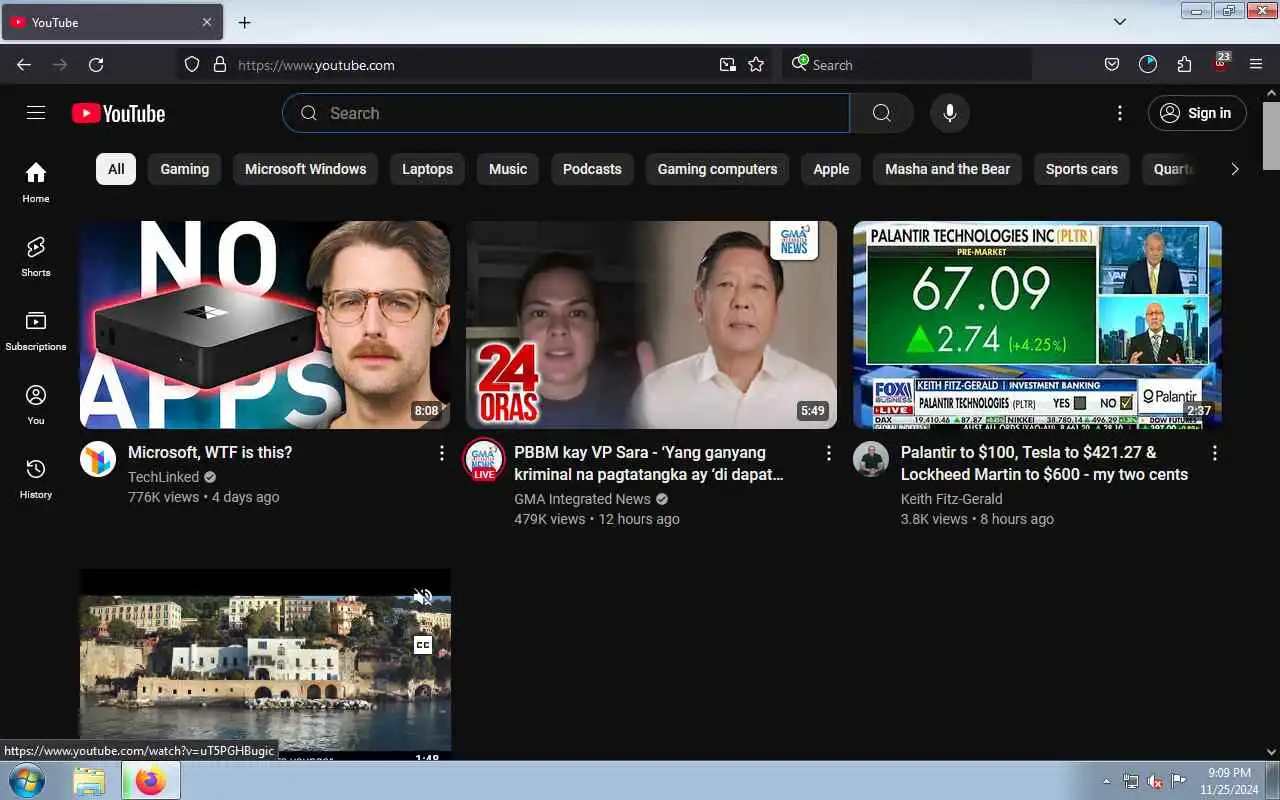Viewport: 1280px width, 800px height.
Task: Open GMA Integrated News channel avatar
Action: pos(484,459)
